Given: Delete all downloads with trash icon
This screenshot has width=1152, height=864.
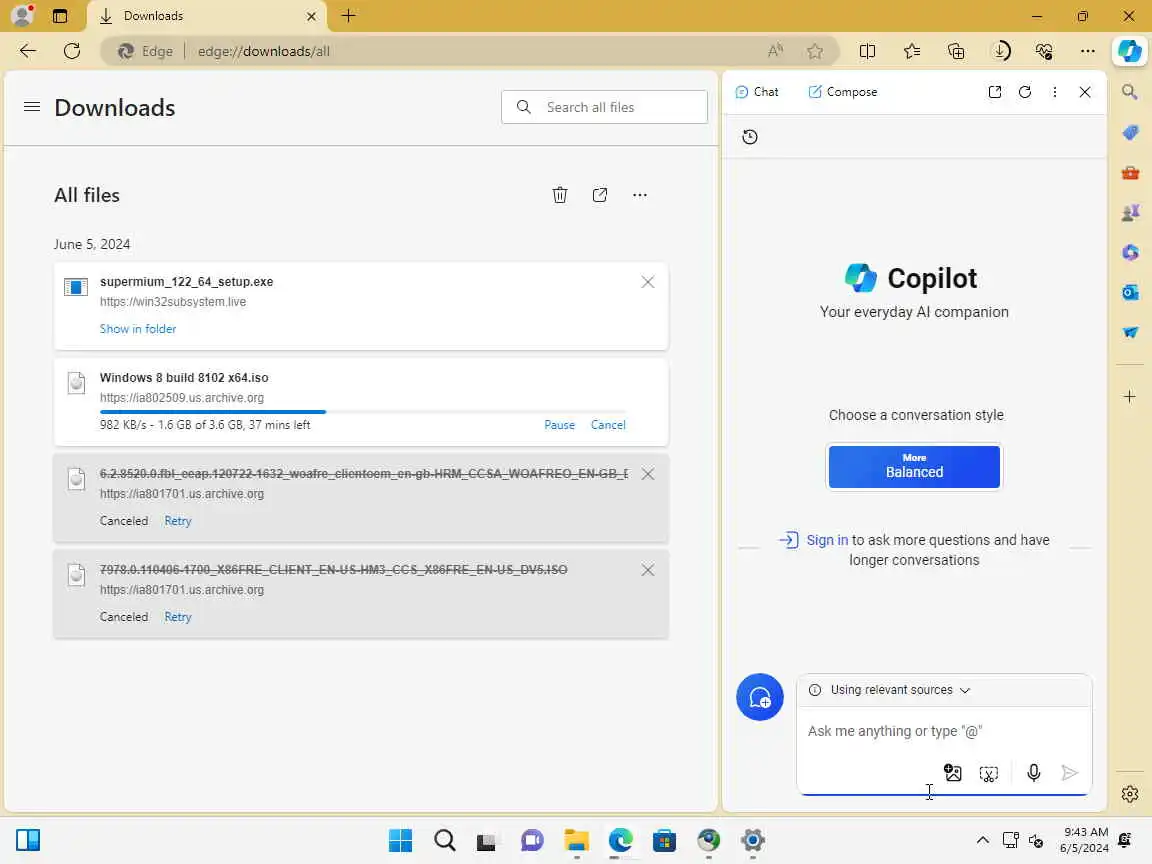Looking at the screenshot, I should coord(560,195).
